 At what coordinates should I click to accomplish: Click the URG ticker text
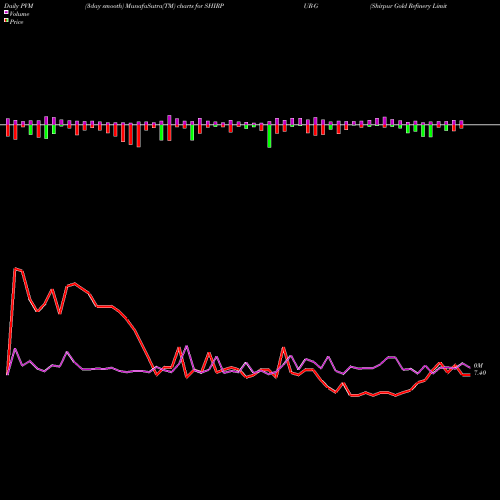pos(311,6)
